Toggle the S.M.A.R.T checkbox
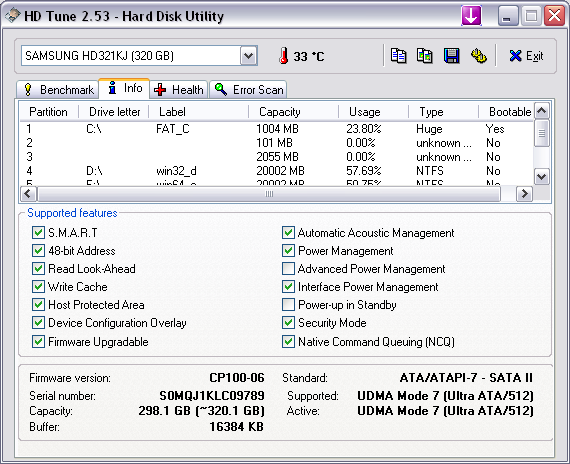Screen dimensions: 570x464 point(38,232)
